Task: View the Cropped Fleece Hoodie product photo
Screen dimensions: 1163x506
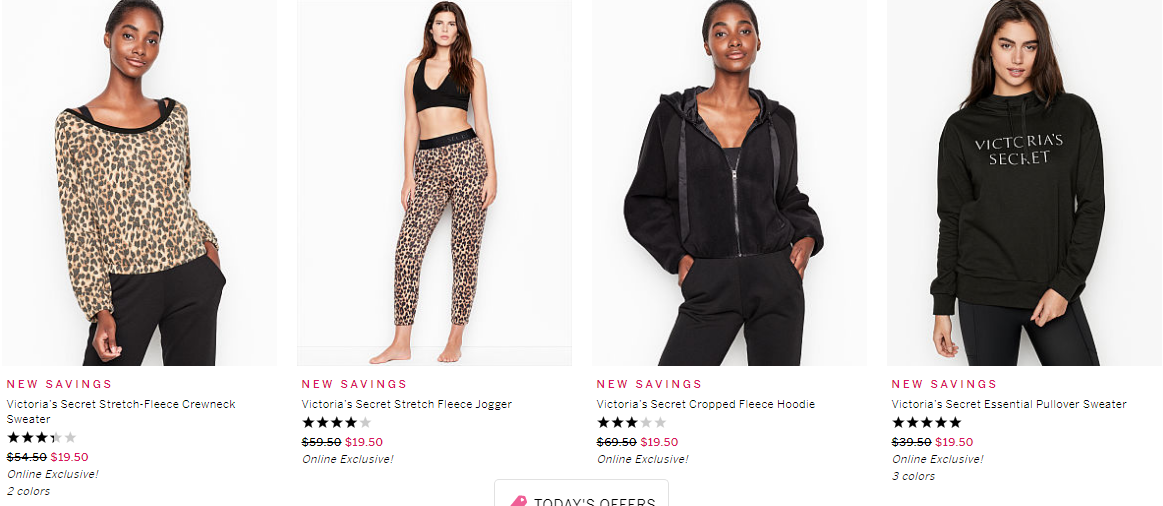Action: tap(729, 183)
